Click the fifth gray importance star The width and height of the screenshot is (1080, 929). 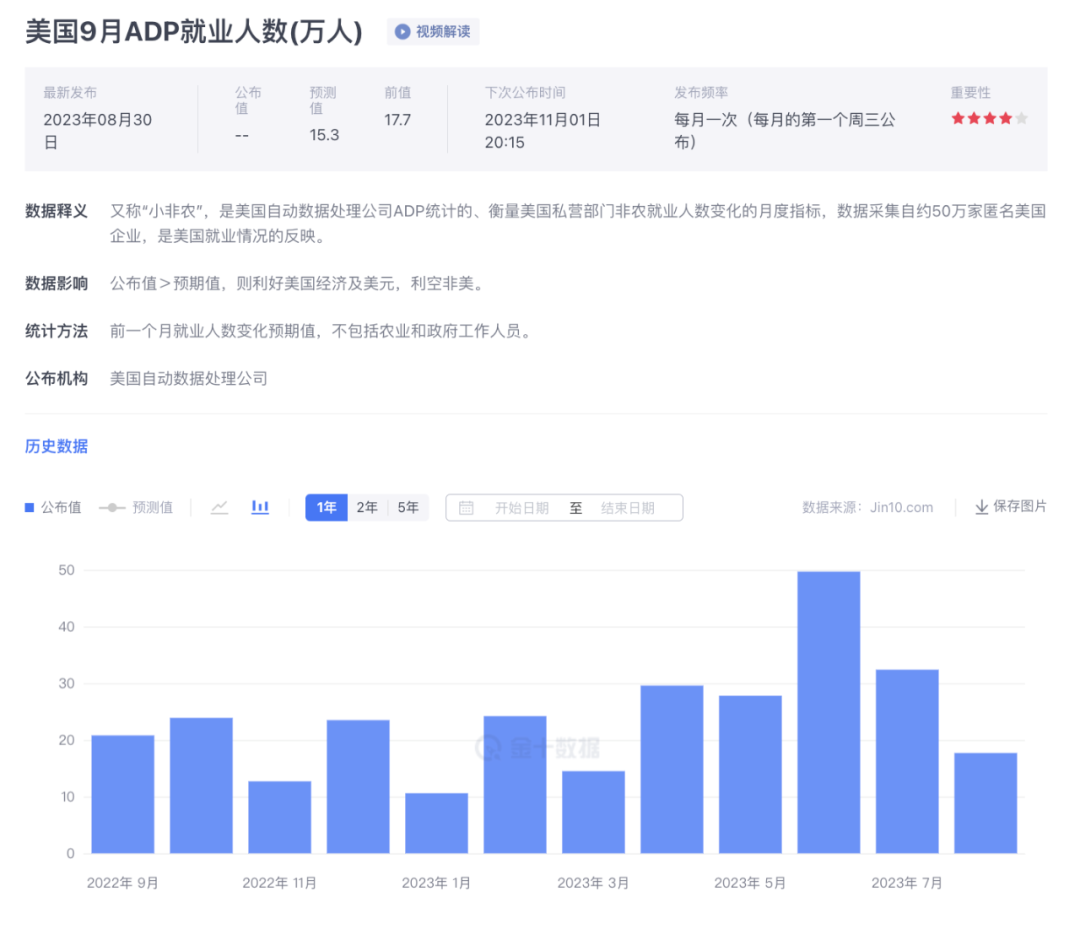(x=1021, y=118)
